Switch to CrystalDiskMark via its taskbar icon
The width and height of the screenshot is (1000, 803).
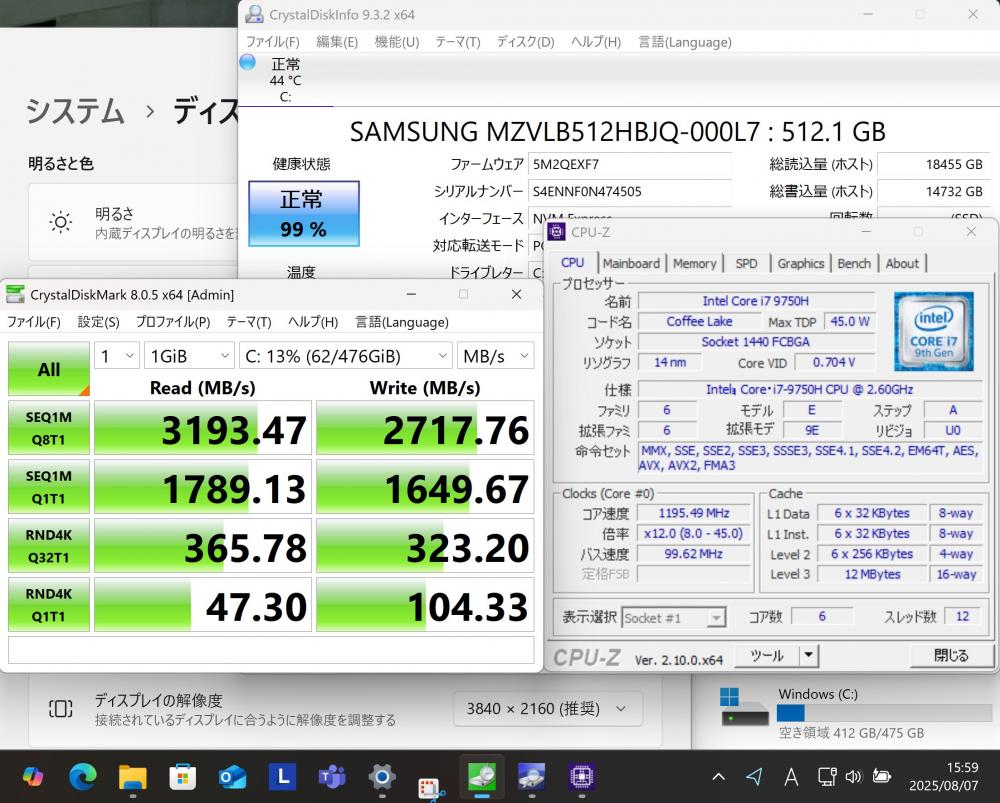point(482,776)
